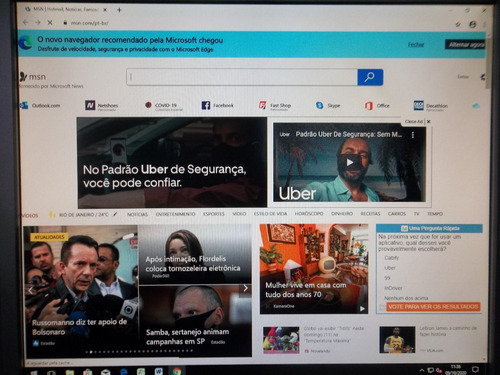Click the web search input field
Screen dimensions: 500x375
242,77
